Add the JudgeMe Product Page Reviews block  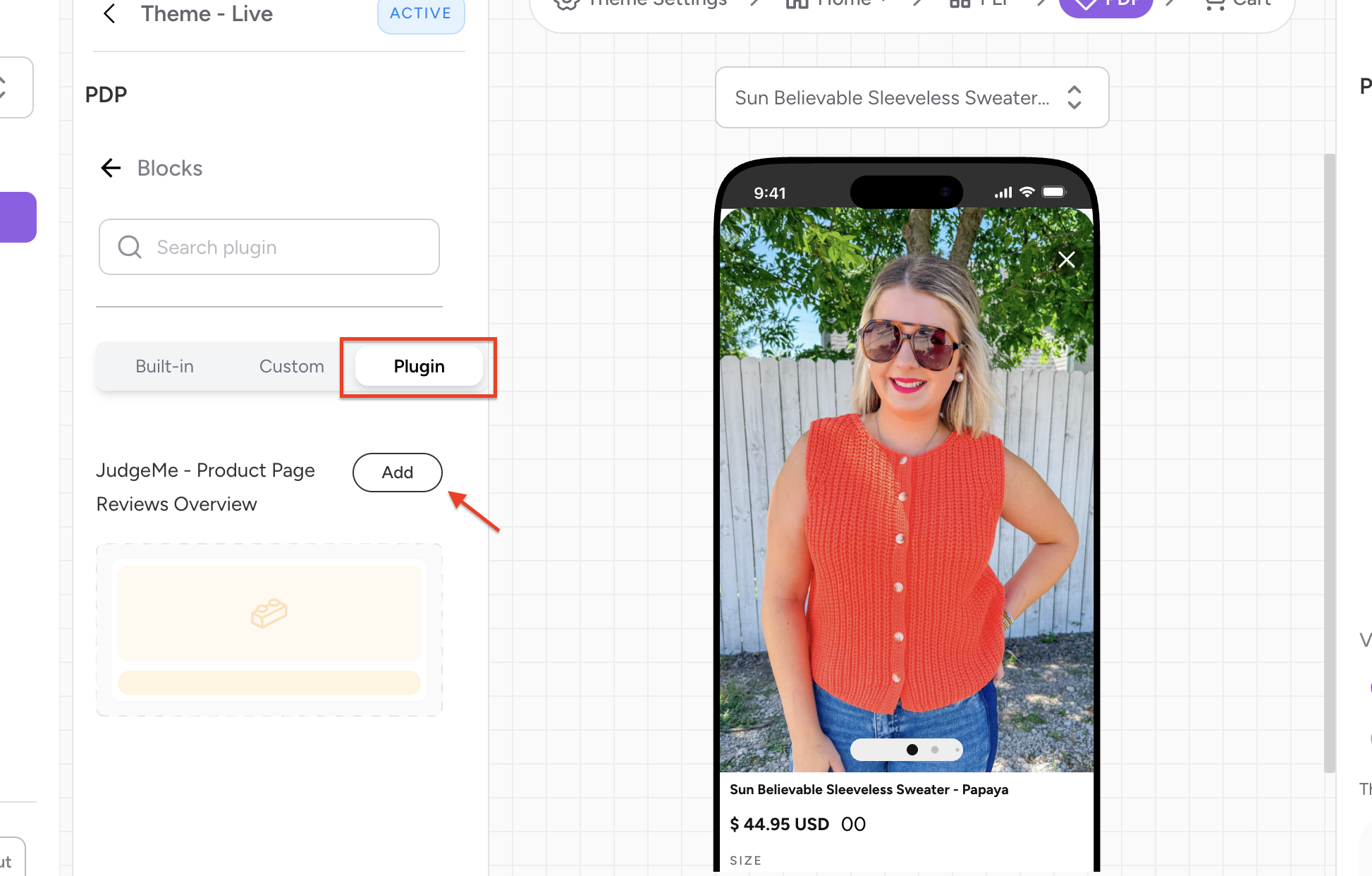click(397, 473)
